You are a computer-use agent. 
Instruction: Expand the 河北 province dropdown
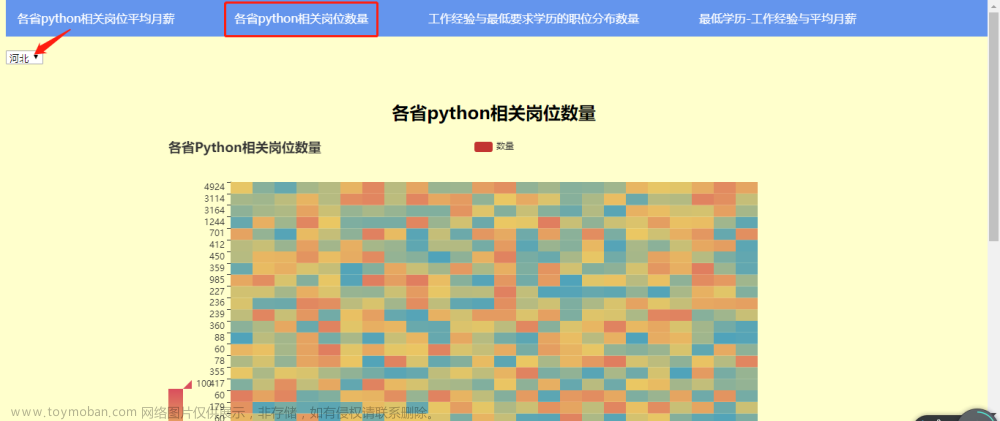tap(24, 58)
